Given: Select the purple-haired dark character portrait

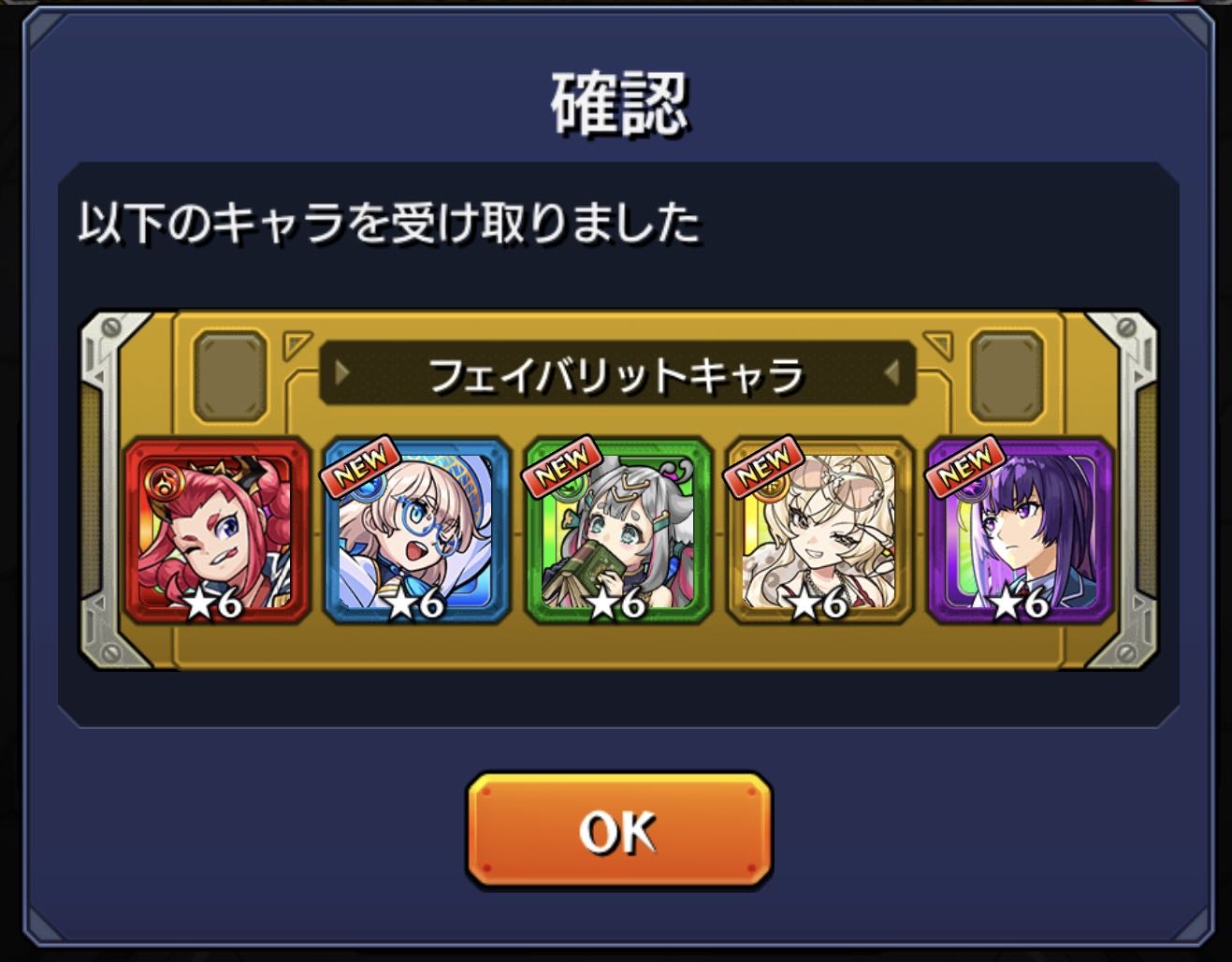Looking at the screenshot, I should click(1020, 531).
